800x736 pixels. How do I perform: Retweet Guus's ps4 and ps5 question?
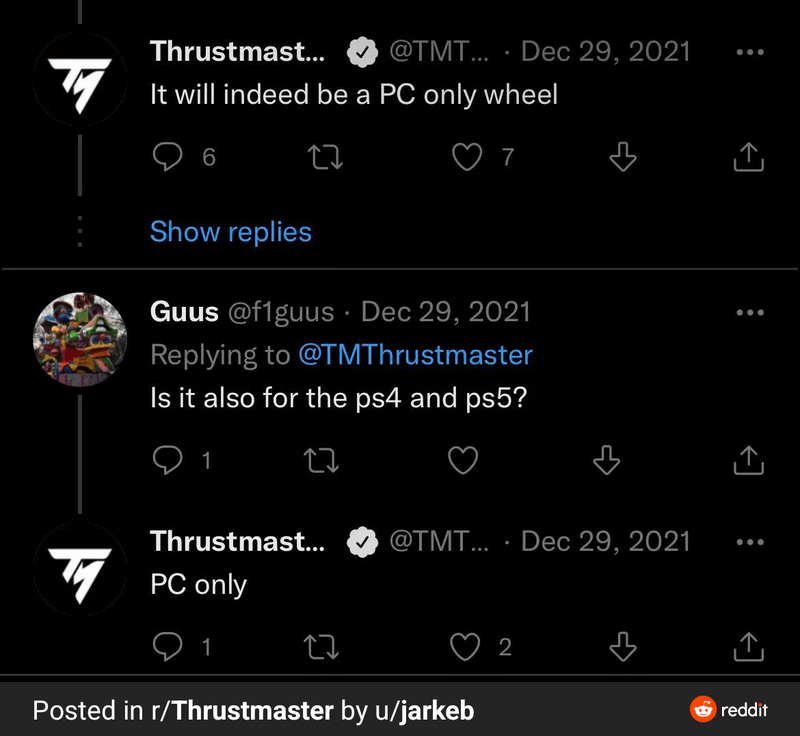tap(321, 460)
